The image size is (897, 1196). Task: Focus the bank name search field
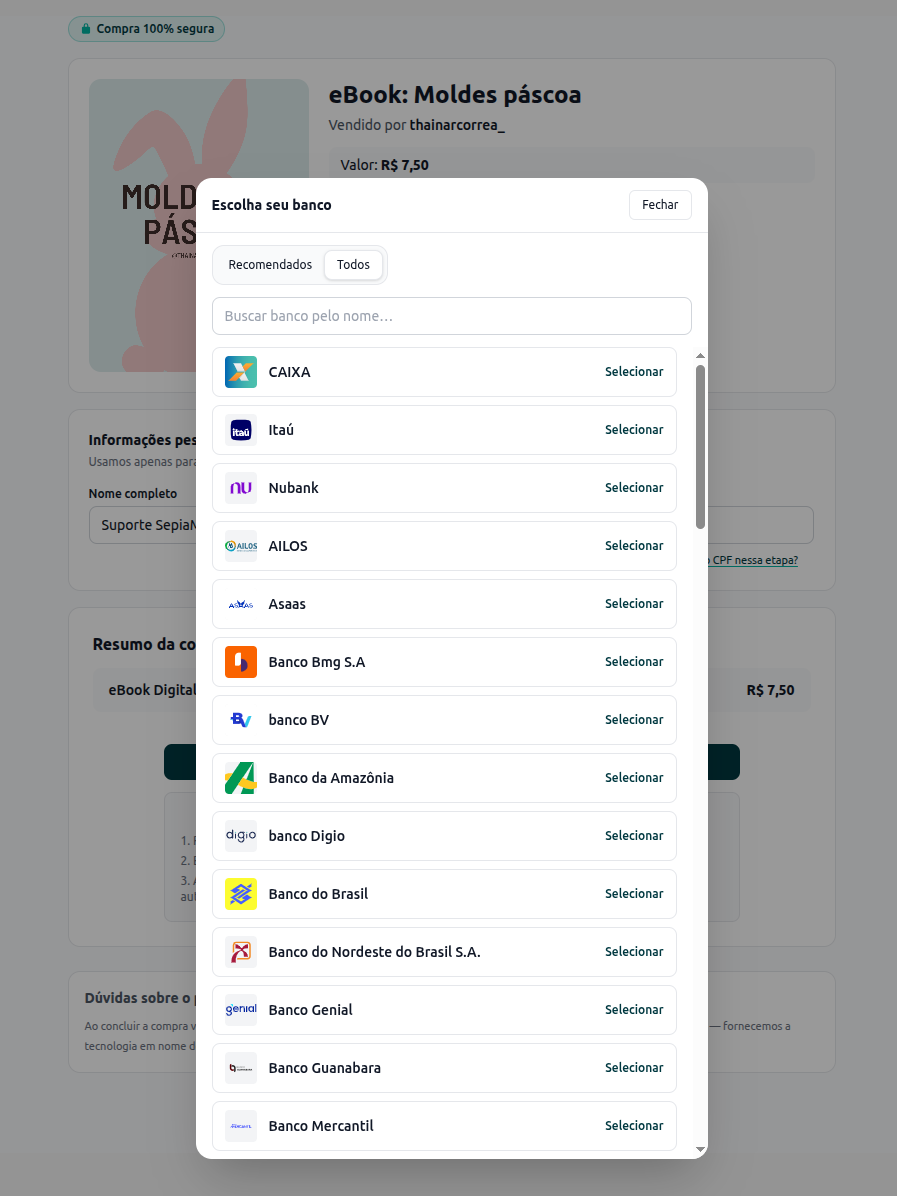(452, 316)
